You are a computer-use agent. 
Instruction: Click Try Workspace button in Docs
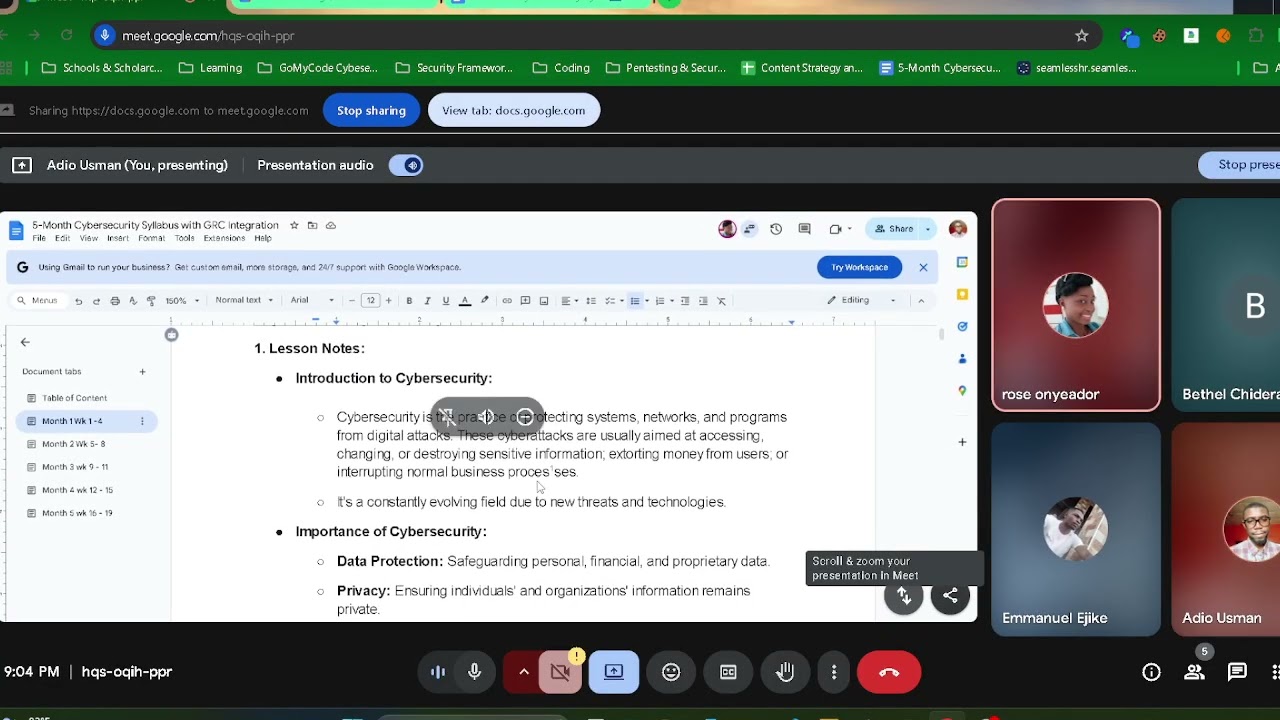859,267
